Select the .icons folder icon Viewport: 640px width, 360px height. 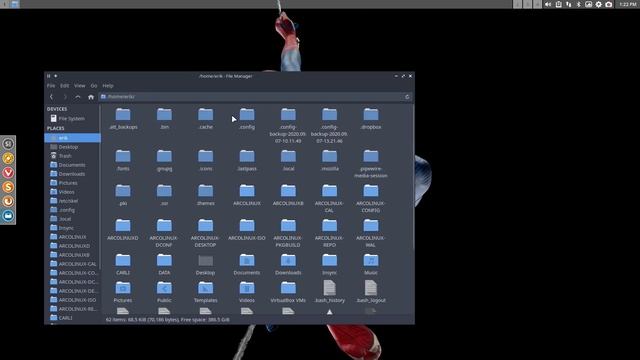click(205, 156)
